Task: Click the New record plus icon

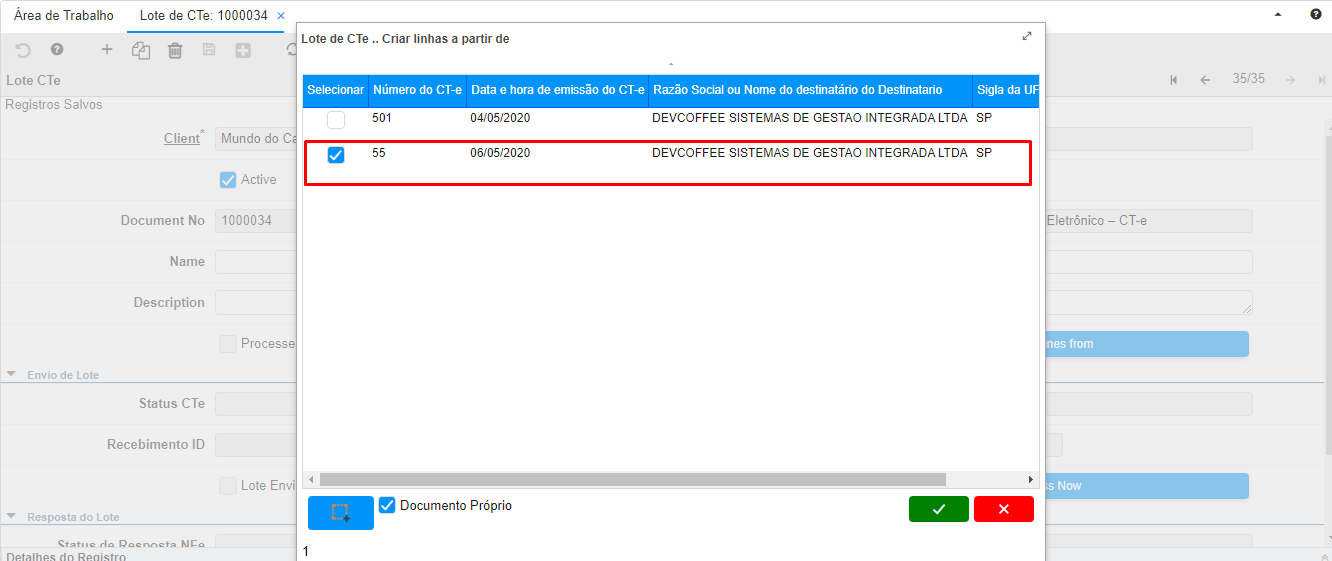Action: pyautogui.click(x=107, y=49)
